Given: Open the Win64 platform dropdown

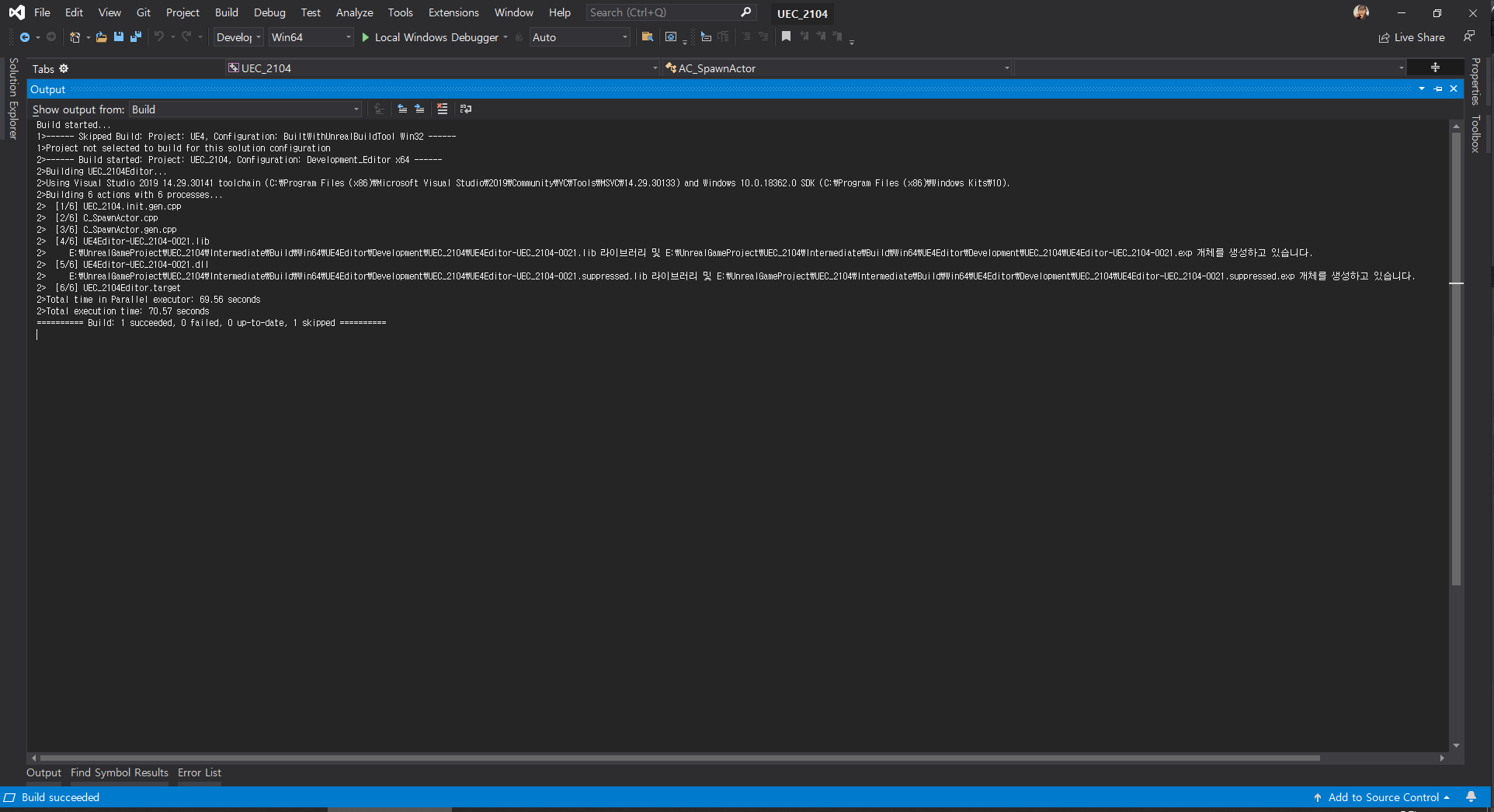Looking at the screenshot, I should point(311,37).
